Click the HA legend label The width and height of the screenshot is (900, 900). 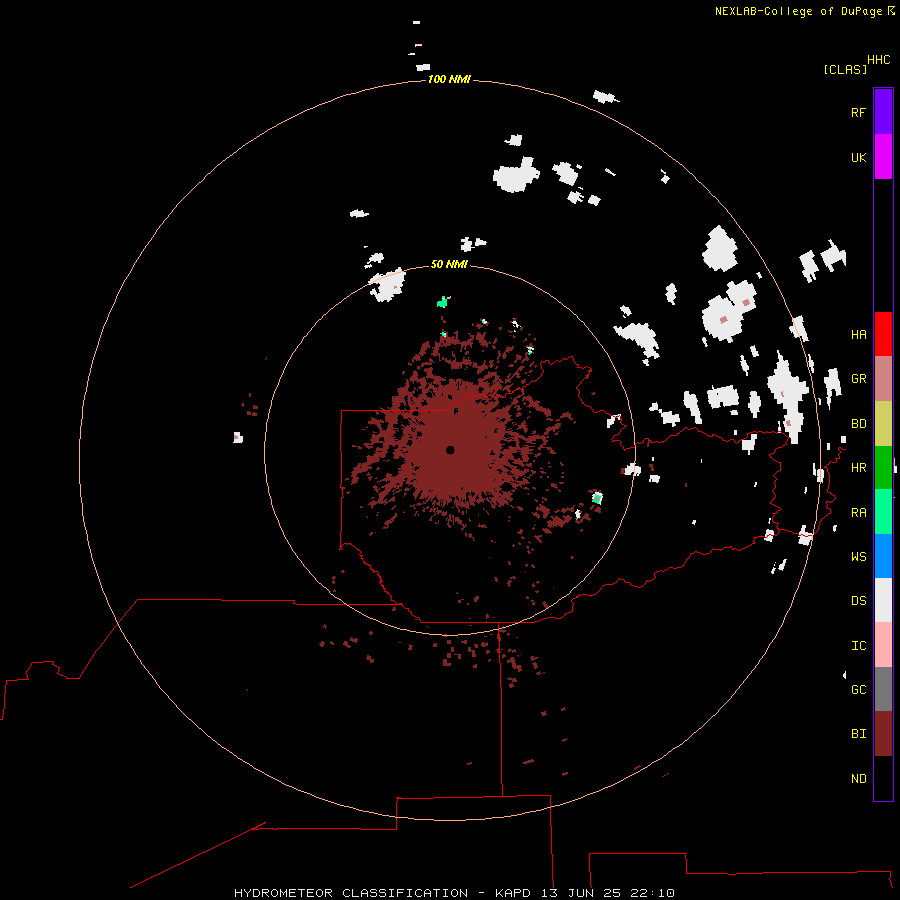858,334
